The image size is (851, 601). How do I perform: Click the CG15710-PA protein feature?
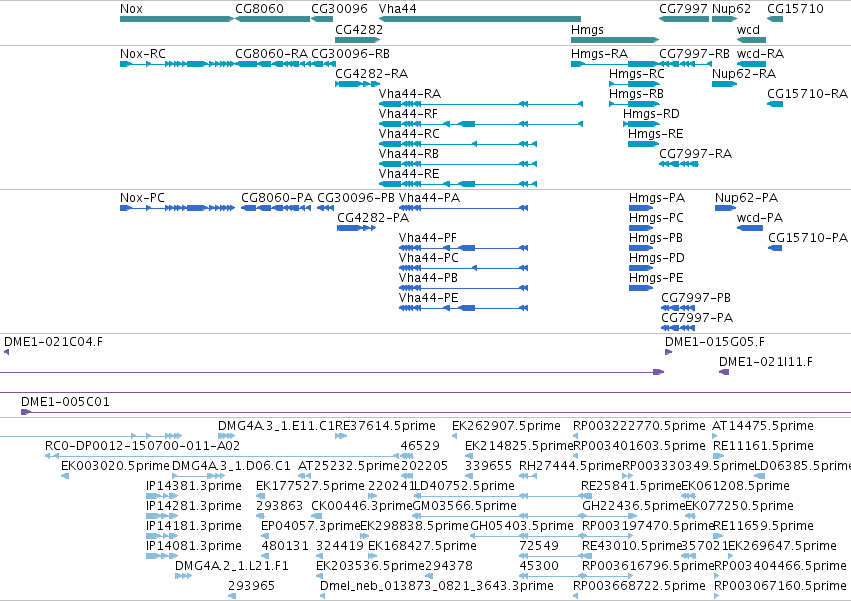point(775,248)
